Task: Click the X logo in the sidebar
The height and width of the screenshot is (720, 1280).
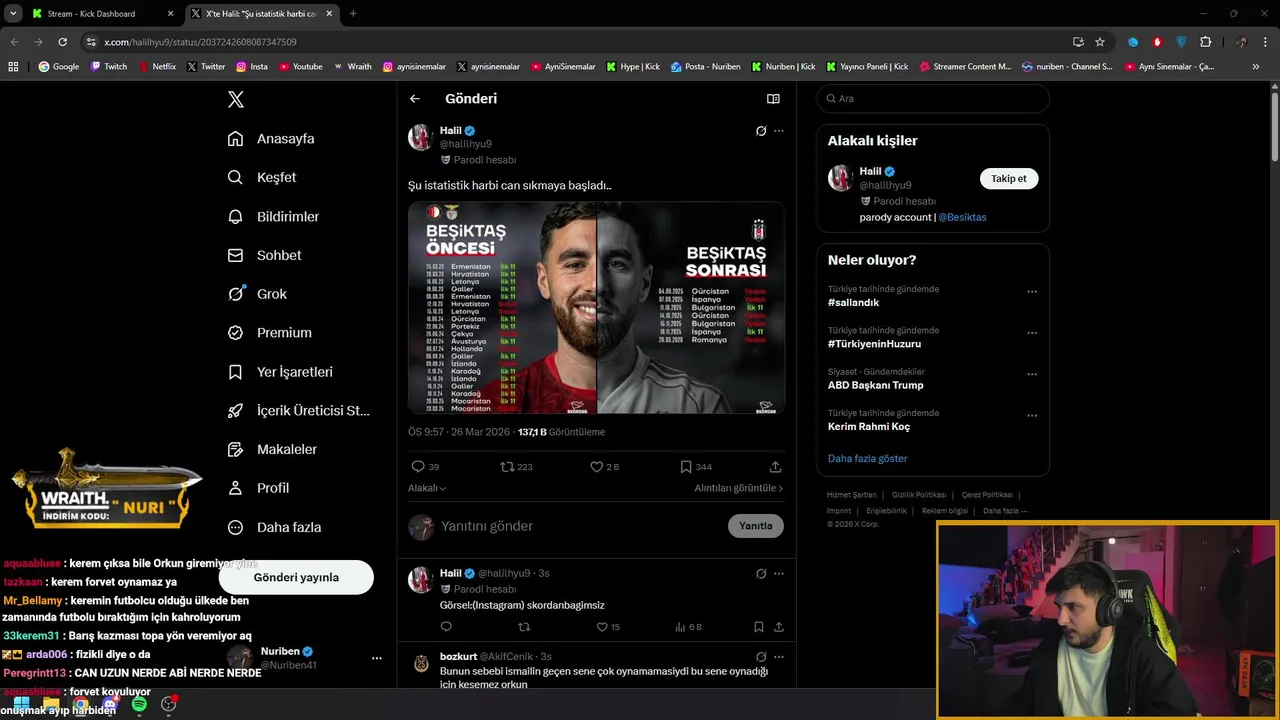Action: (x=236, y=99)
